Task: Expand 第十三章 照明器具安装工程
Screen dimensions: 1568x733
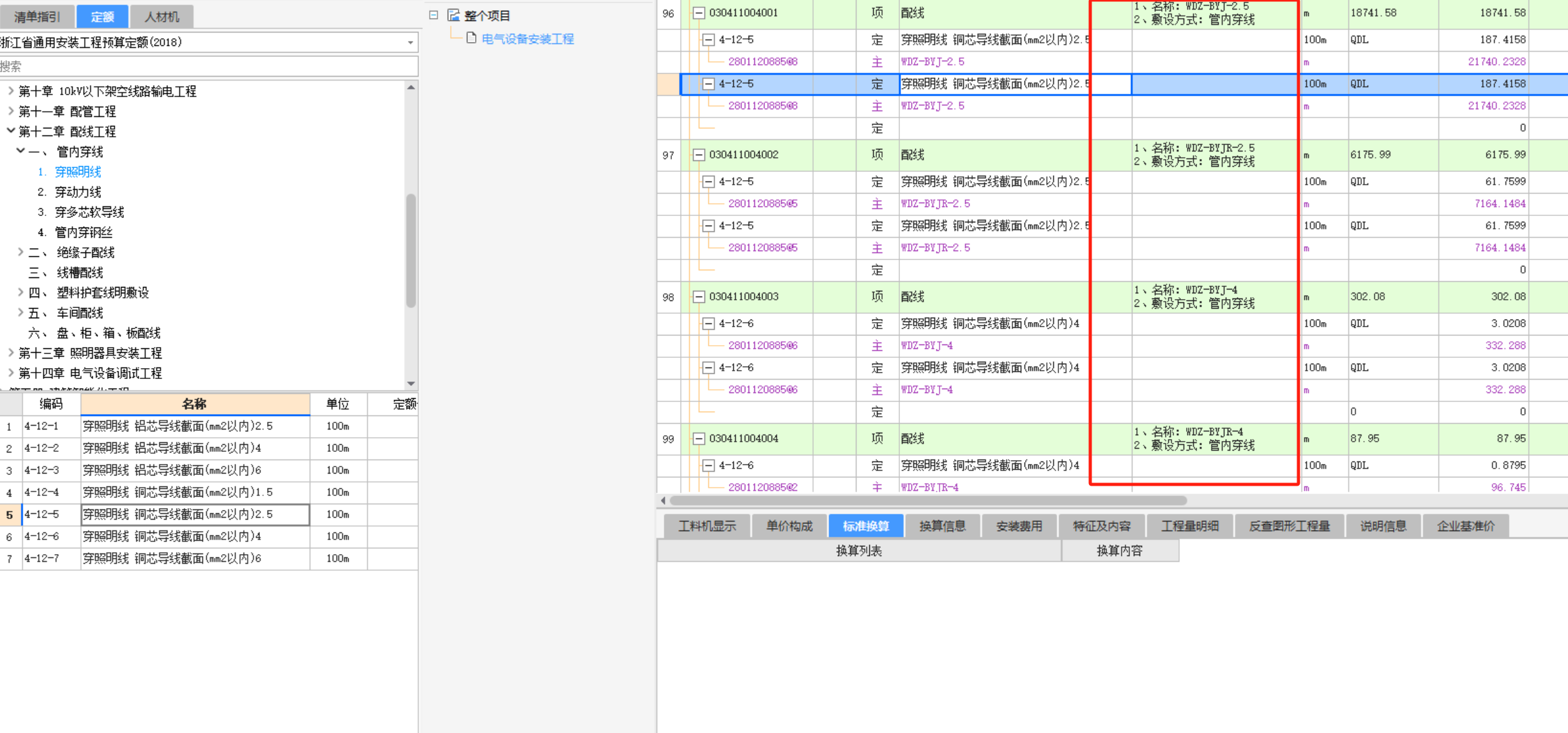Action: [11, 353]
